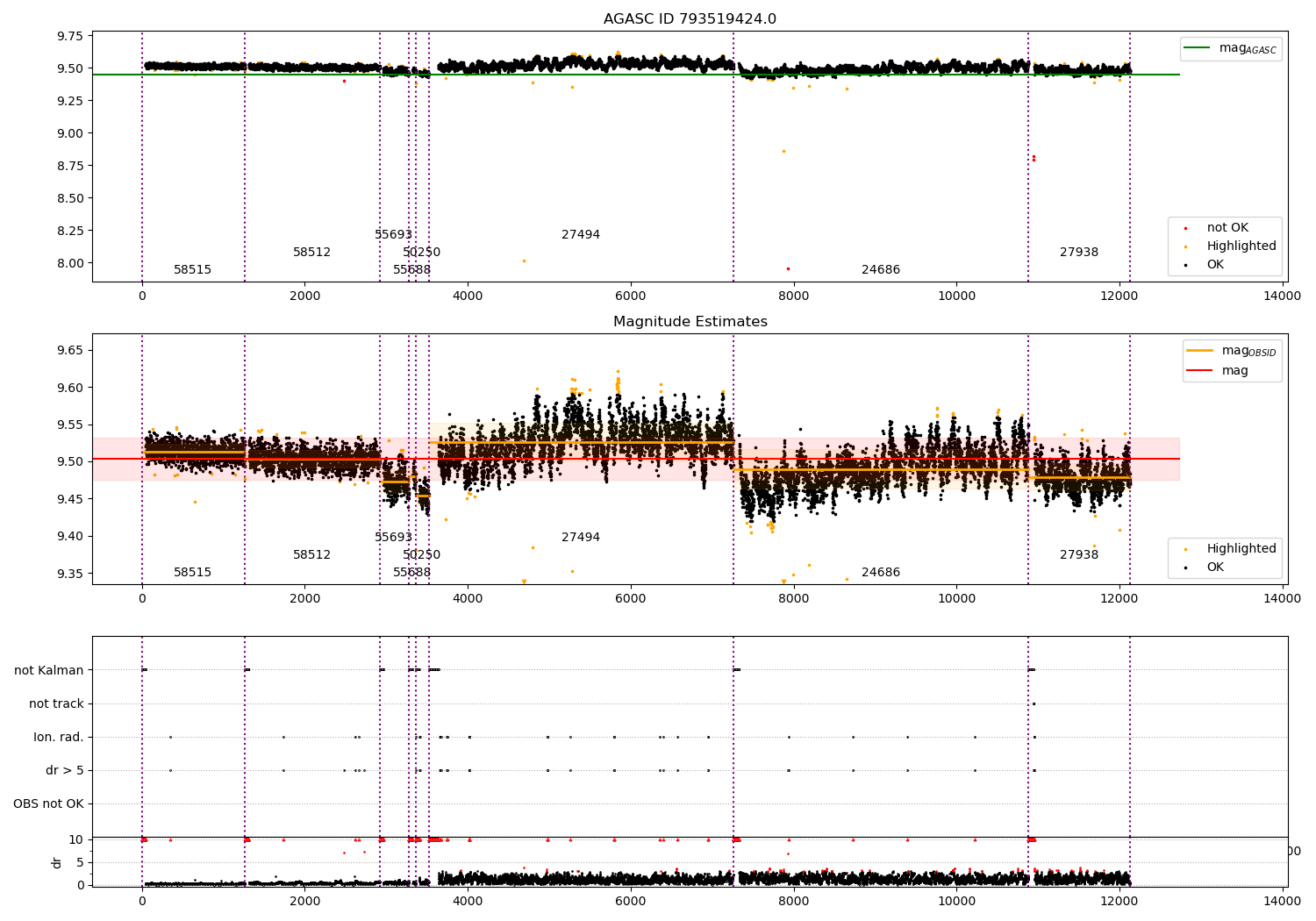Click the plot title 'AGASC ID 793519424.0'

(x=690, y=19)
